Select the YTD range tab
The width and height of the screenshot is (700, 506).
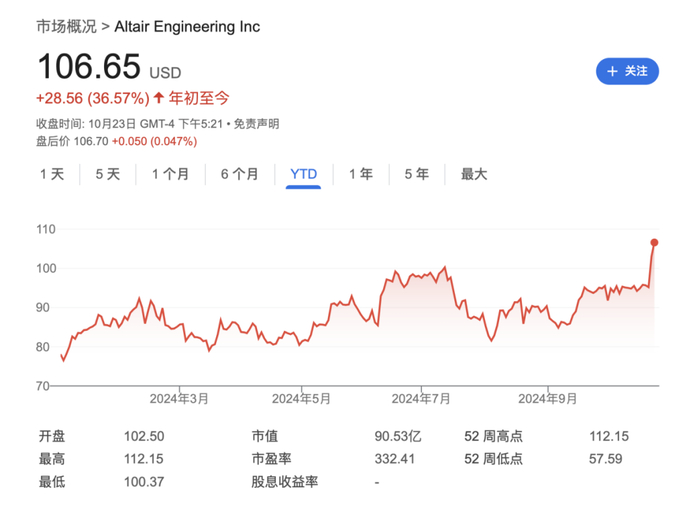pos(303,174)
